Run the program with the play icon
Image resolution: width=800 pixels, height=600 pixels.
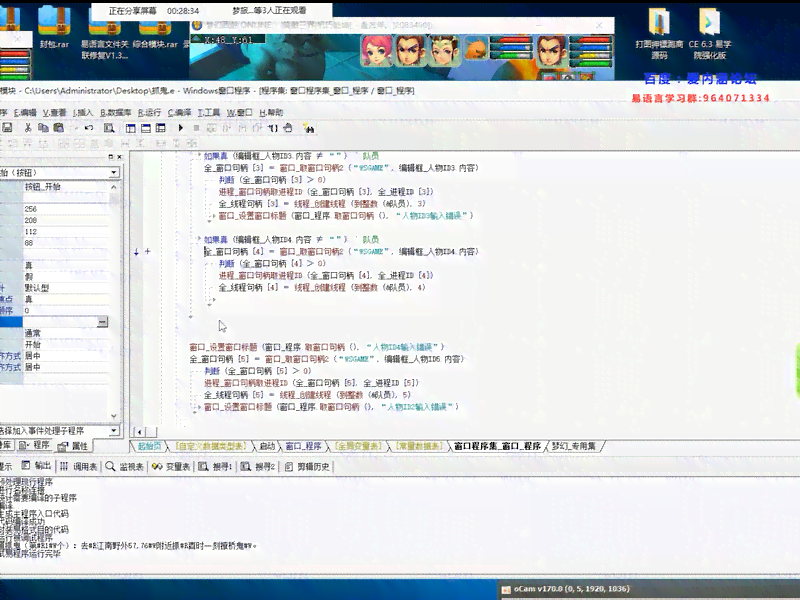pyautogui.click(x=181, y=128)
